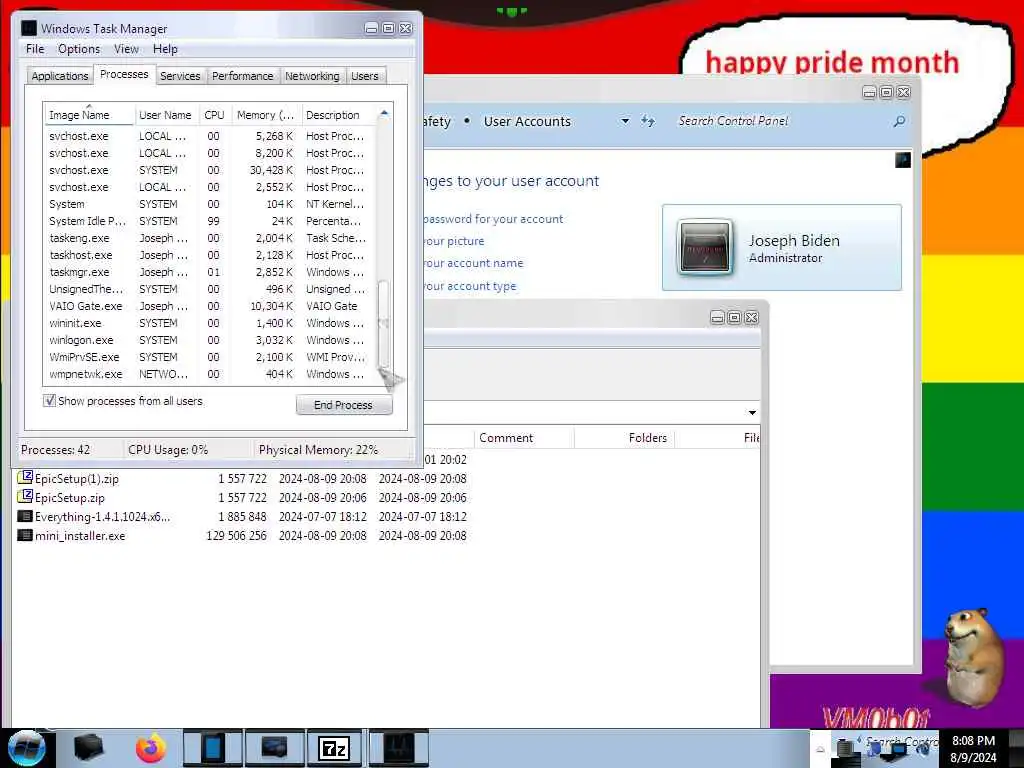Click the change your account name link

[x=473, y=263]
